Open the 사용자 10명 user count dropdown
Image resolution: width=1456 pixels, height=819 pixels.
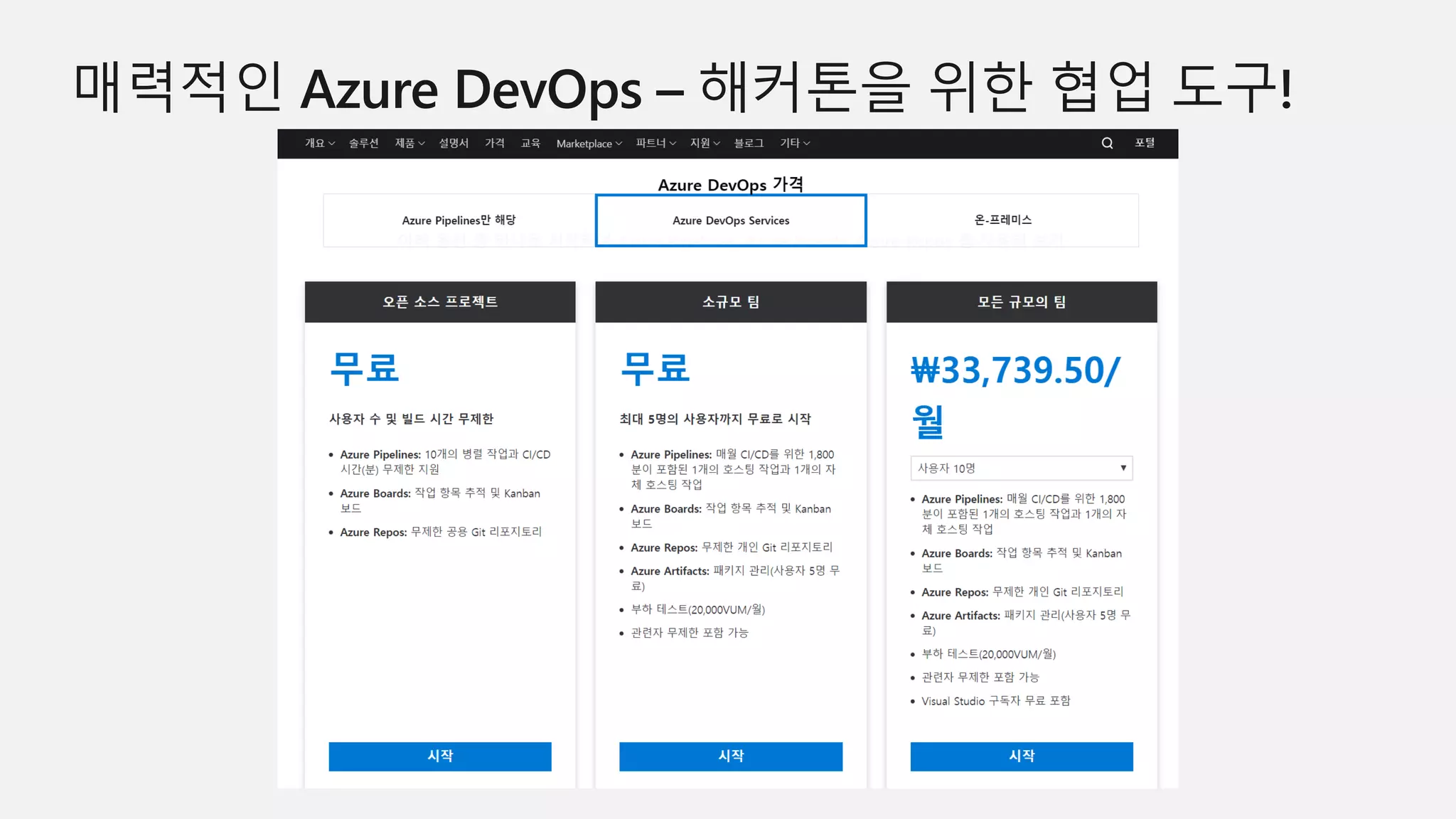coord(1021,468)
